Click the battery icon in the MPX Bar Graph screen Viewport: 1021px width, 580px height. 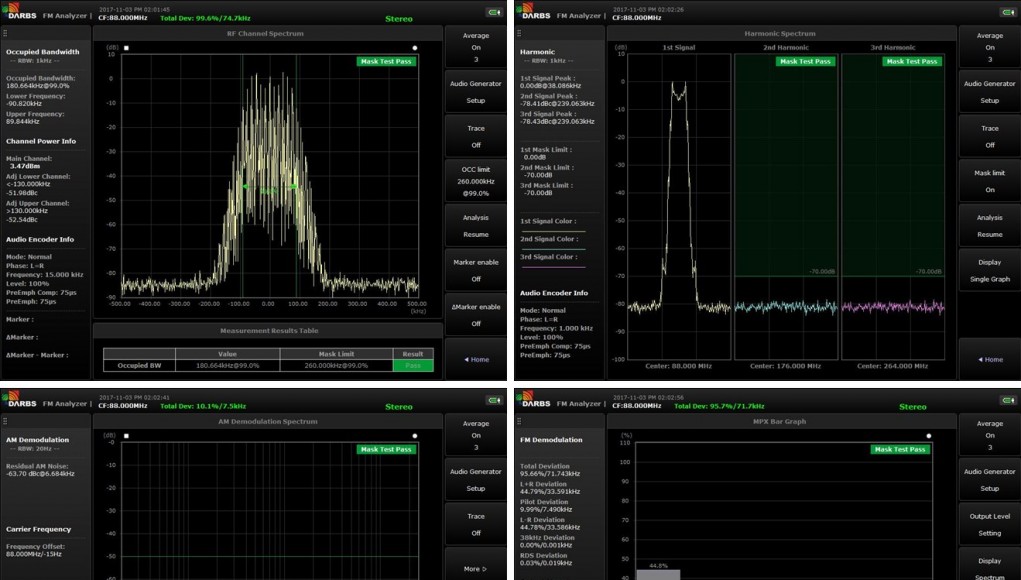click(1007, 401)
